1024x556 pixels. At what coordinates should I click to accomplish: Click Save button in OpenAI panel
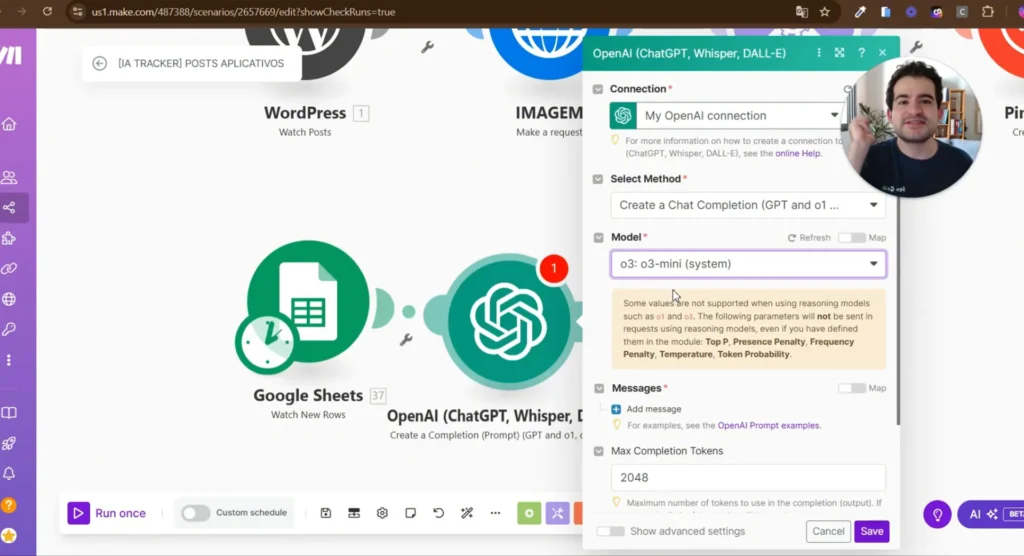point(872,531)
